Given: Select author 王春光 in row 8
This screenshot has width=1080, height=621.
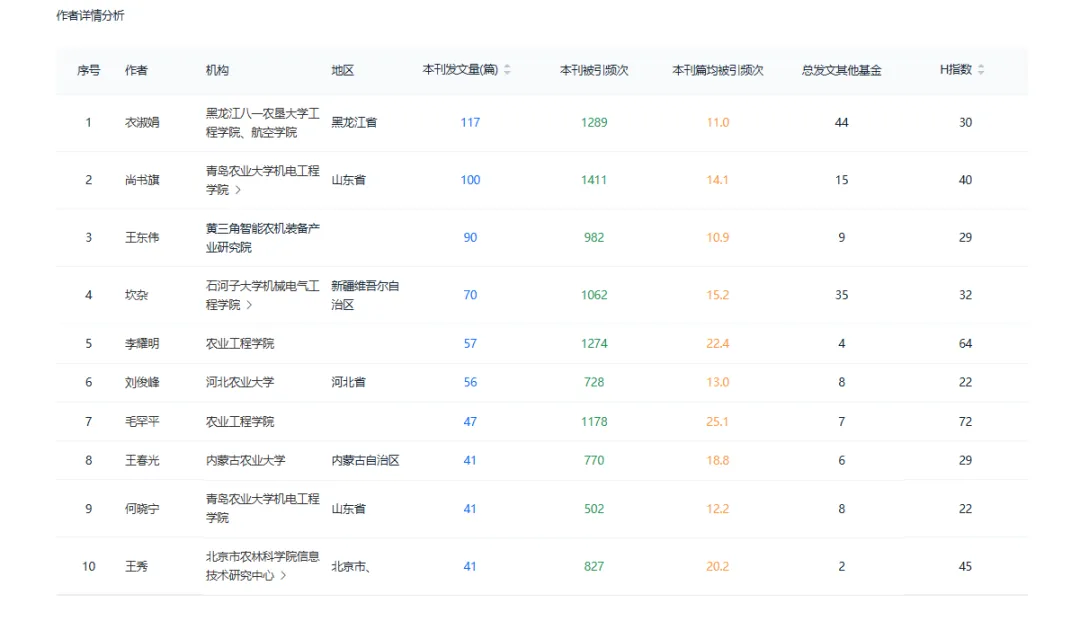Looking at the screenshot, I should (142, 460).
